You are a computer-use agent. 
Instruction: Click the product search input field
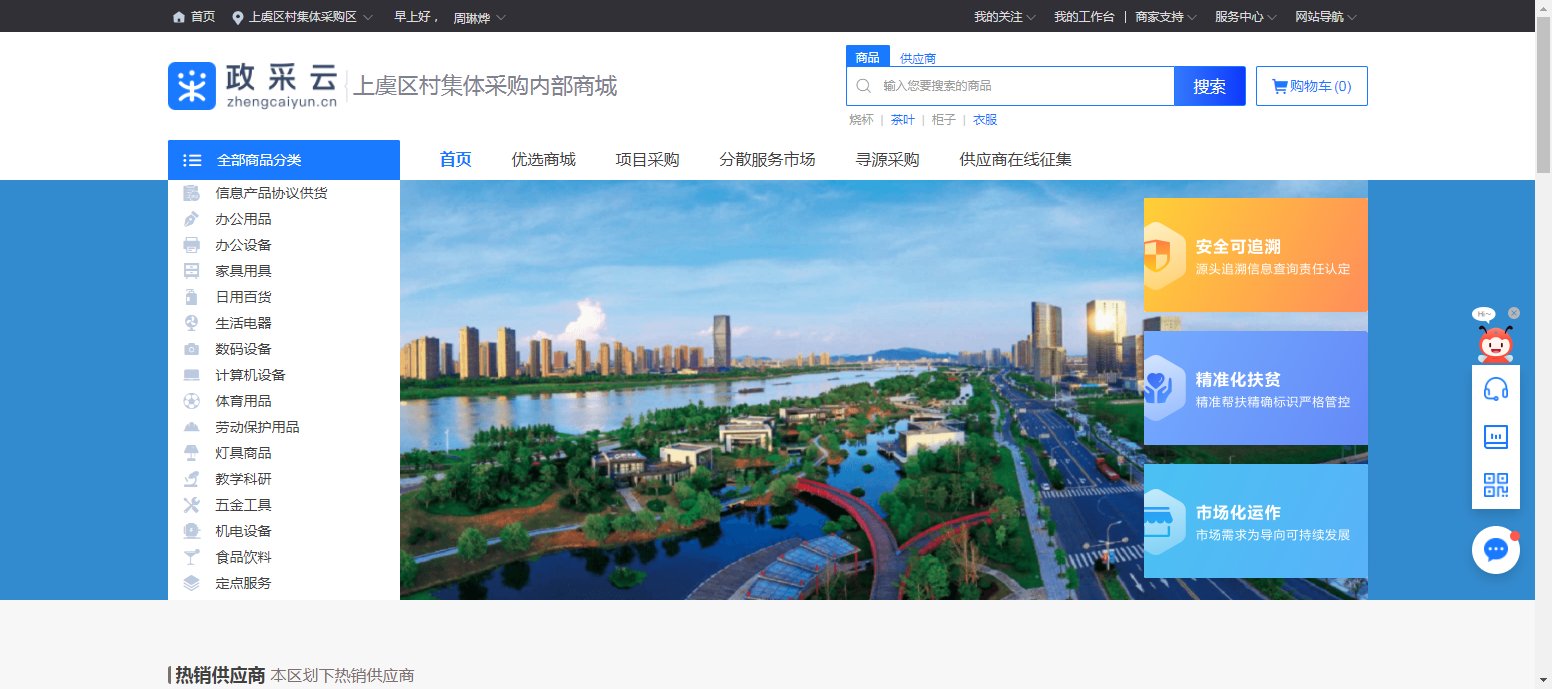coord(1010,86)
